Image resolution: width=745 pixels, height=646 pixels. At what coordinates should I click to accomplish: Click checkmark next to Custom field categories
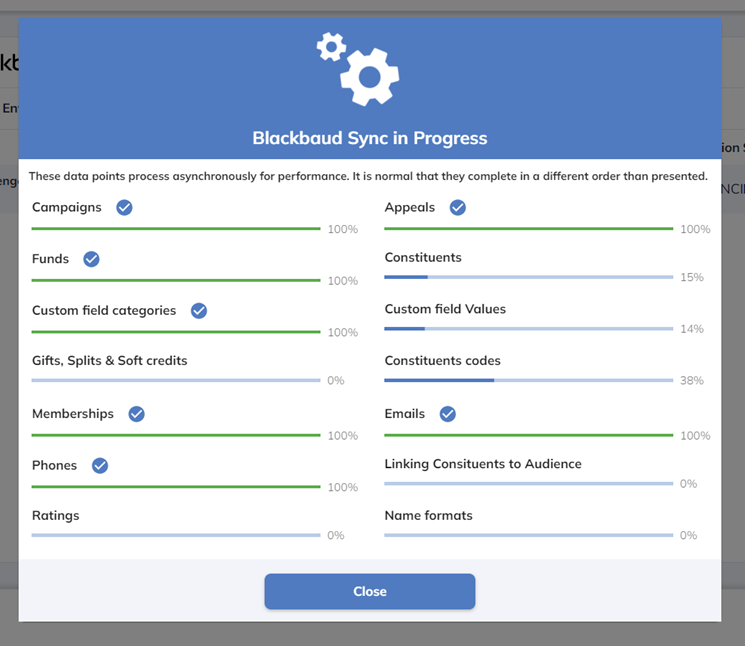[x=199, y=311]
